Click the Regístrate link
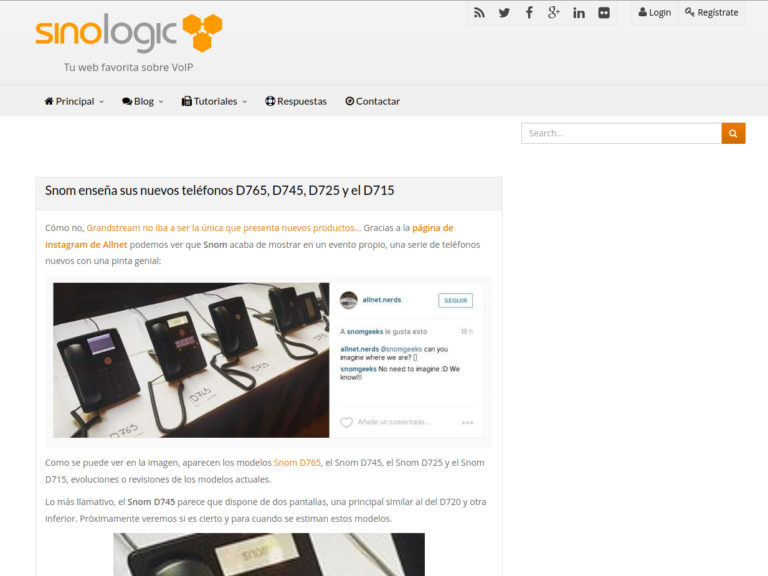The width and height of the screenshot is (768, 576). click(712, 13)
